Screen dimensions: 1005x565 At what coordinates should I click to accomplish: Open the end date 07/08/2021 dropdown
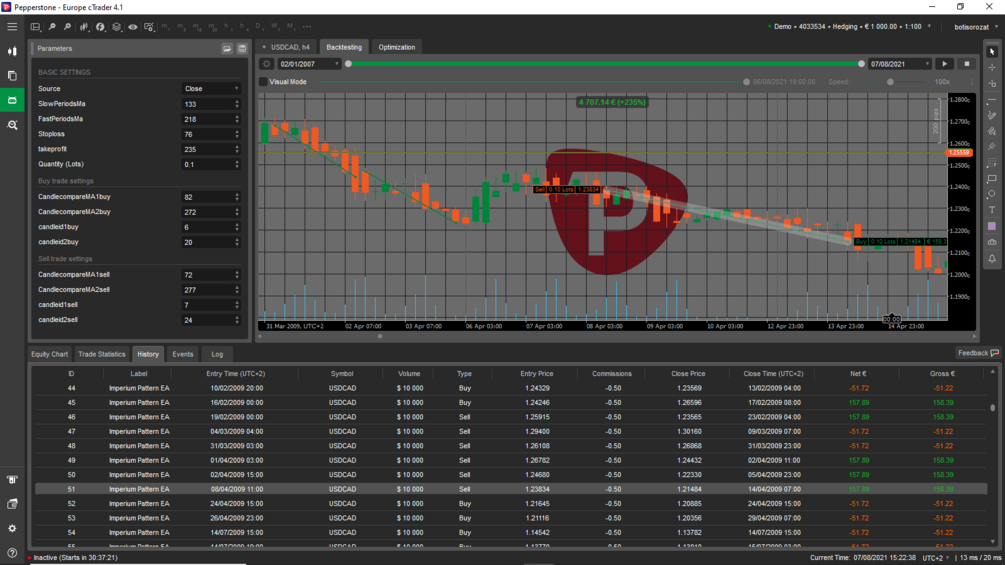(899, 64)
